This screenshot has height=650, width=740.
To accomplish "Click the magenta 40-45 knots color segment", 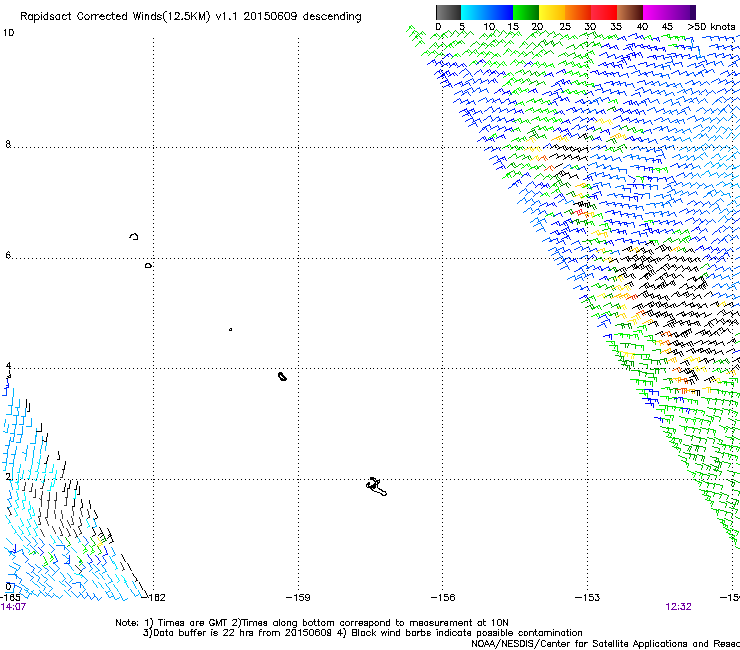I will click(x=656, y=12).
